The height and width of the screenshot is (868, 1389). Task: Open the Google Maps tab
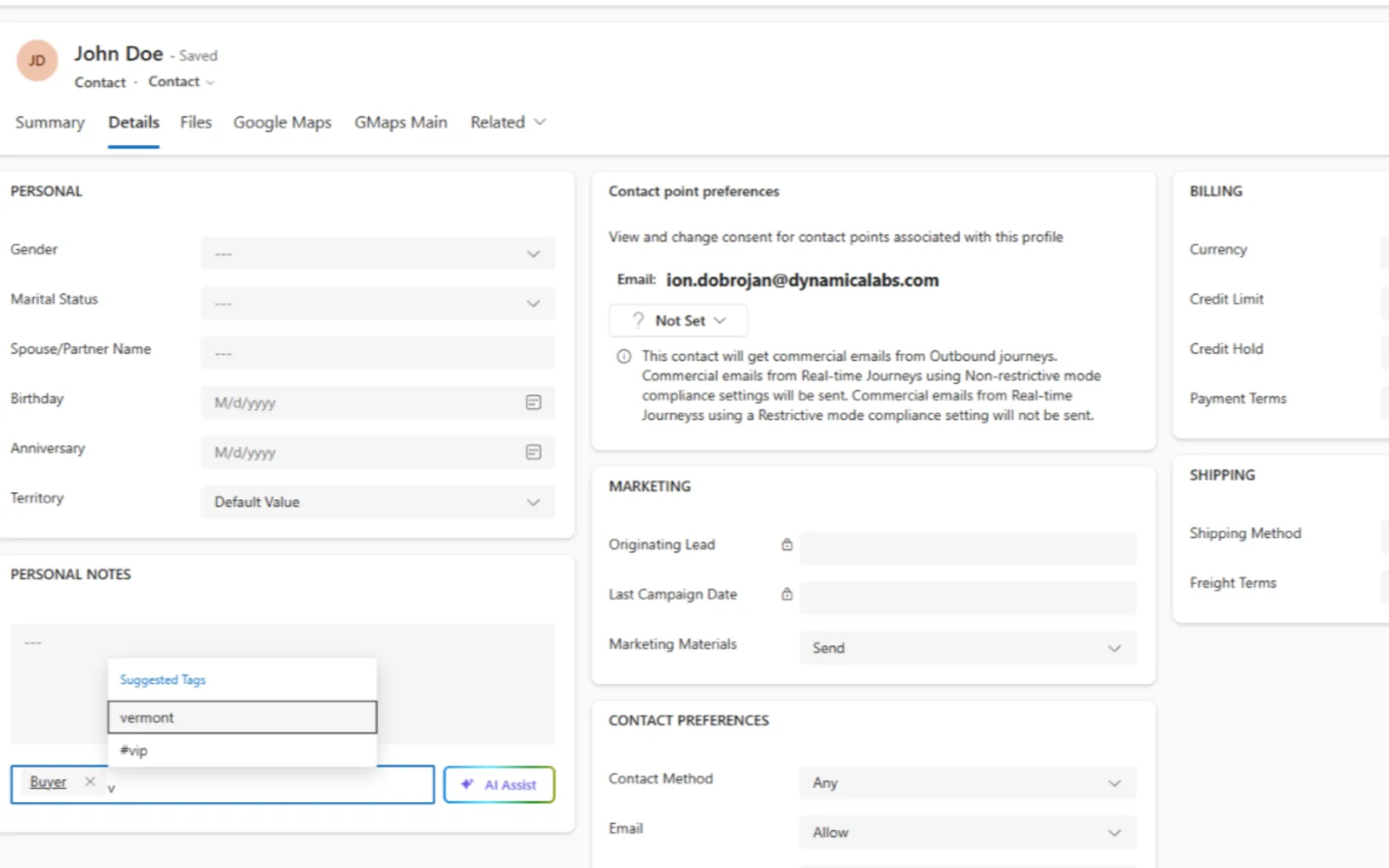pyautogui.click(x=282, y=122)
